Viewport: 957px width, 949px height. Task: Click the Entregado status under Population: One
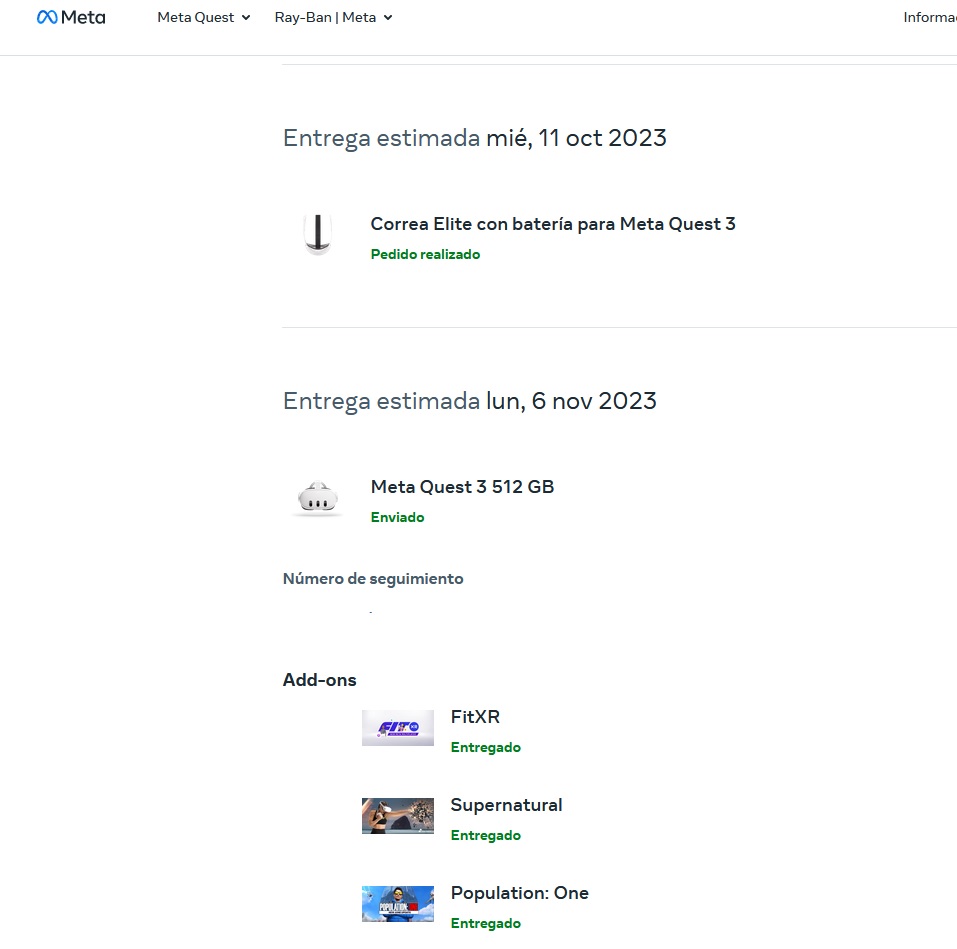pyautogui.click(x=486, y=923)
